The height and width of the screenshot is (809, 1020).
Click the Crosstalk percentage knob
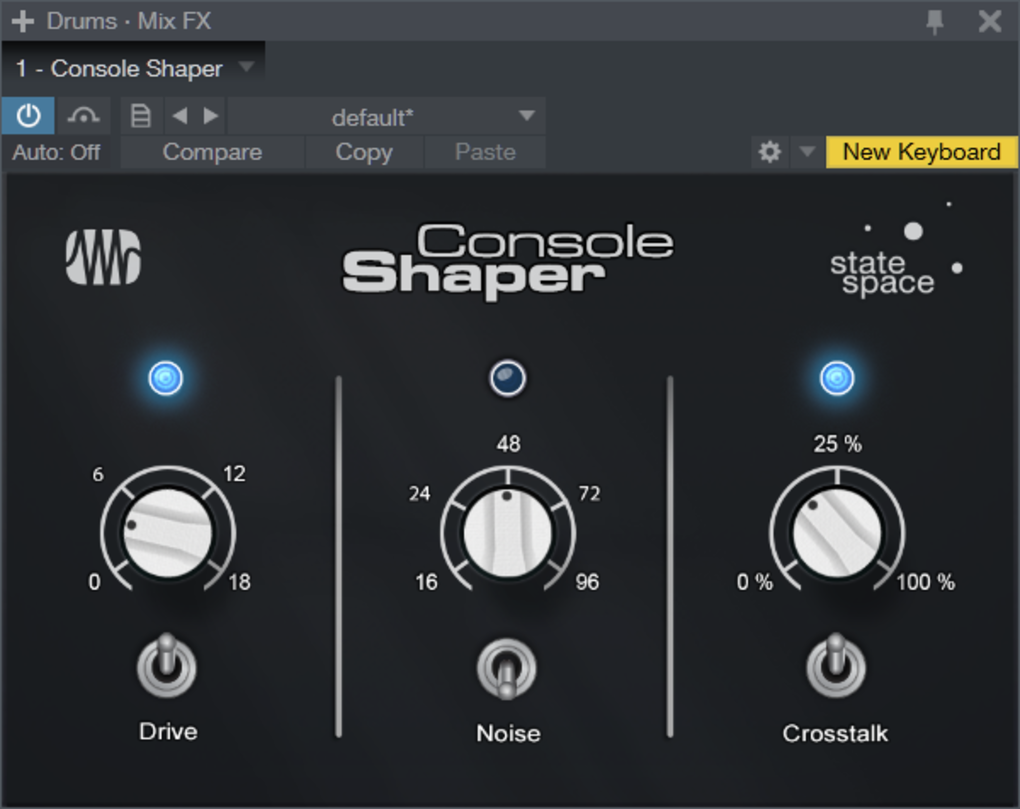coord(837,533)
